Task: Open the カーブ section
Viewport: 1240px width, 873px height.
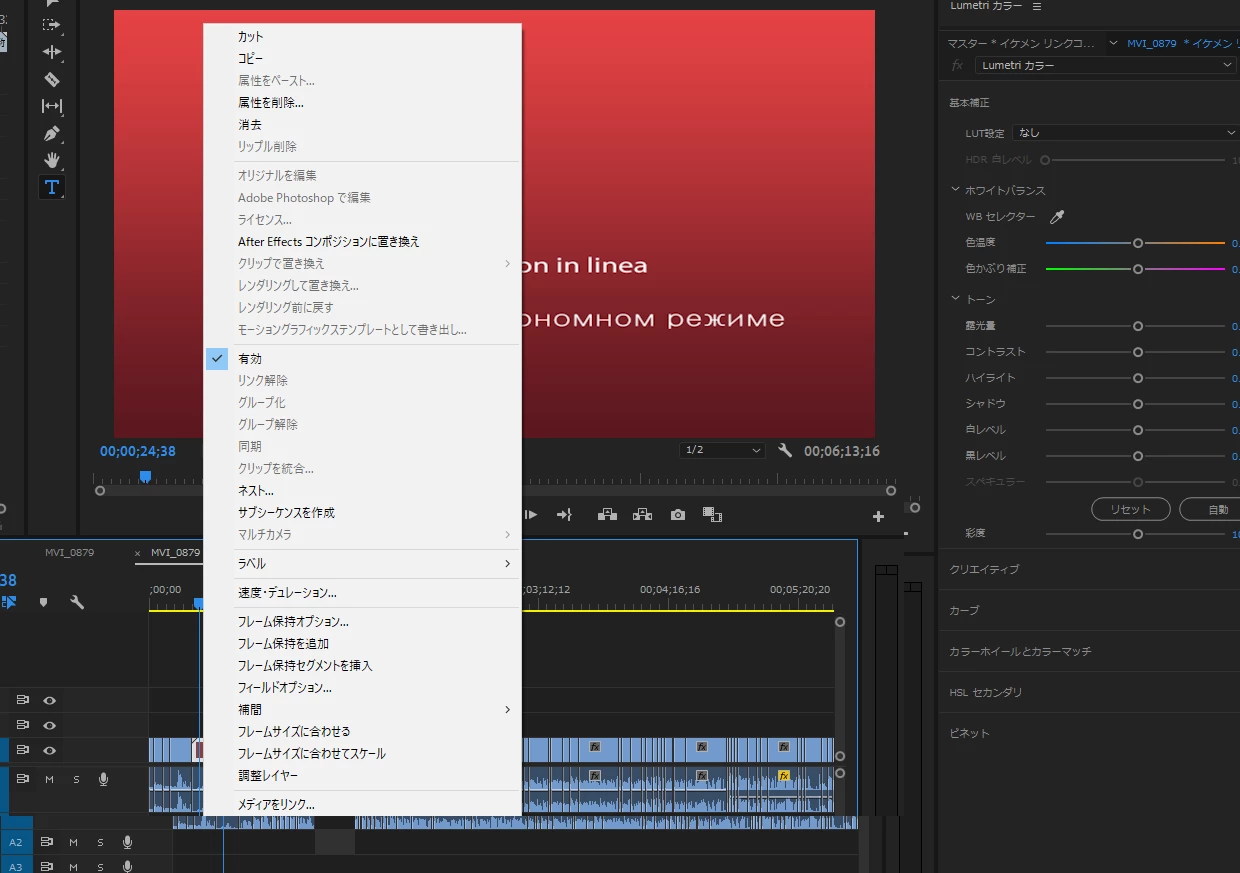Action: (964, 610)
